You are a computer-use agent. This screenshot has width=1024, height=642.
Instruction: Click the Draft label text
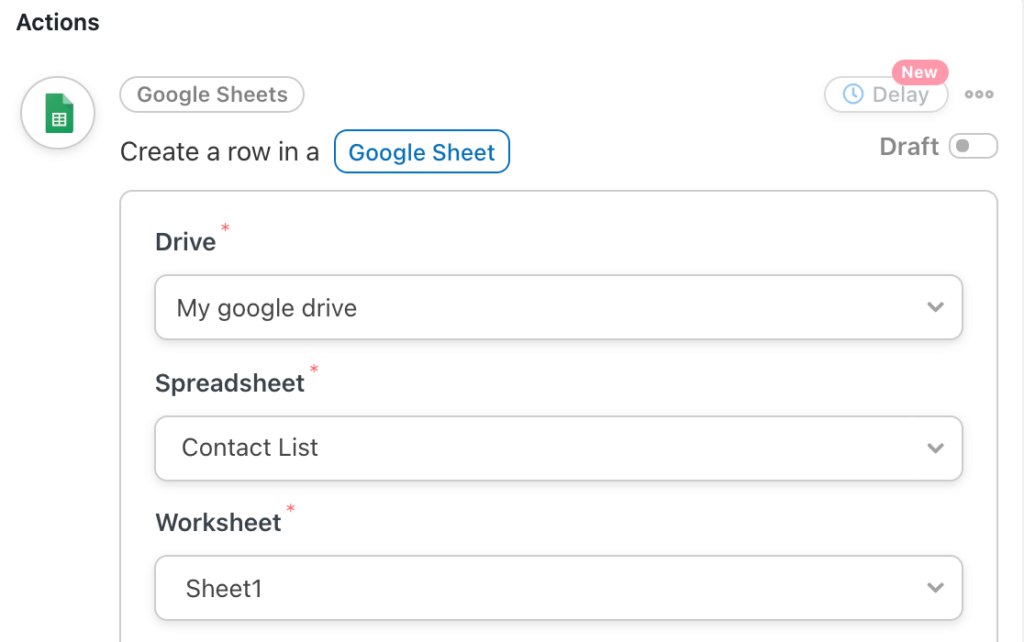909,147
